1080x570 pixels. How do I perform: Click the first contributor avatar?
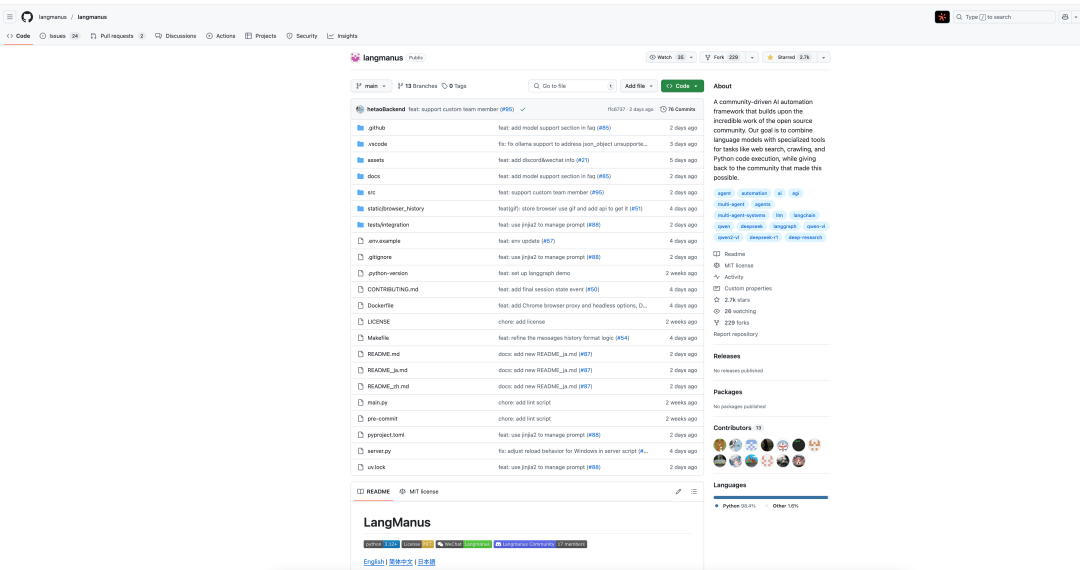pos(720,445)
